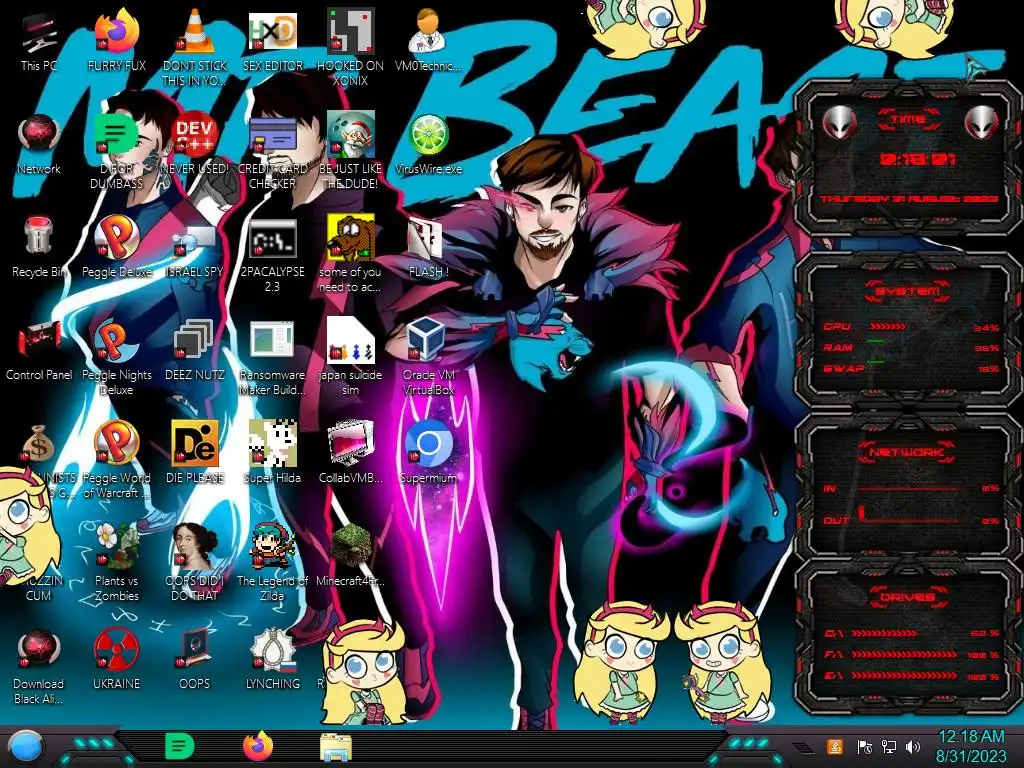Launch The Legend of Zilda
1024x768 pixels.
273,563
